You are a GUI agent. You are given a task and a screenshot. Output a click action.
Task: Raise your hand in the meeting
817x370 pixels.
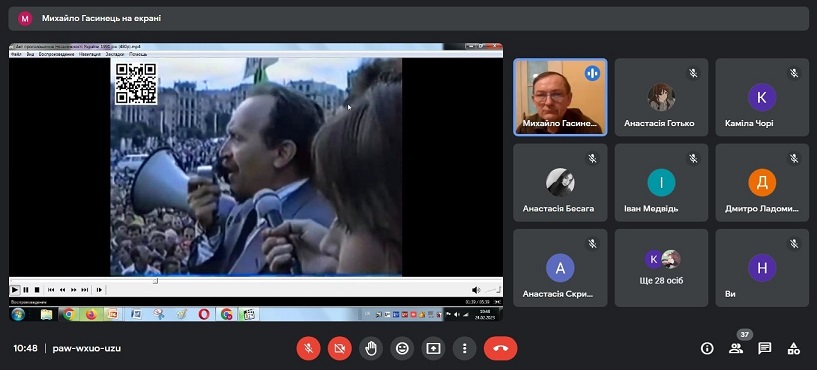click(371, 348)
